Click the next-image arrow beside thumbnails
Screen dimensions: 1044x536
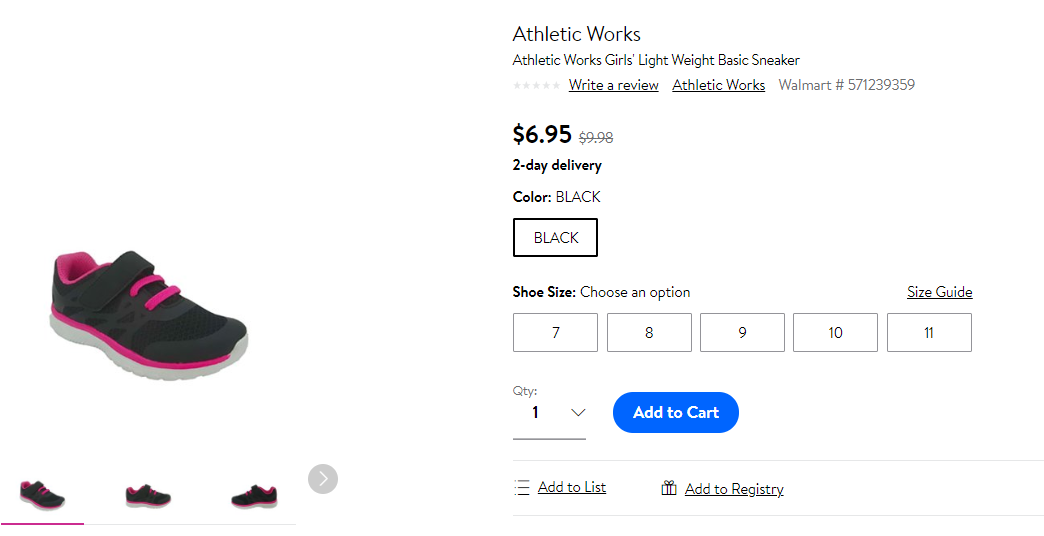click(x=323, y=479)
